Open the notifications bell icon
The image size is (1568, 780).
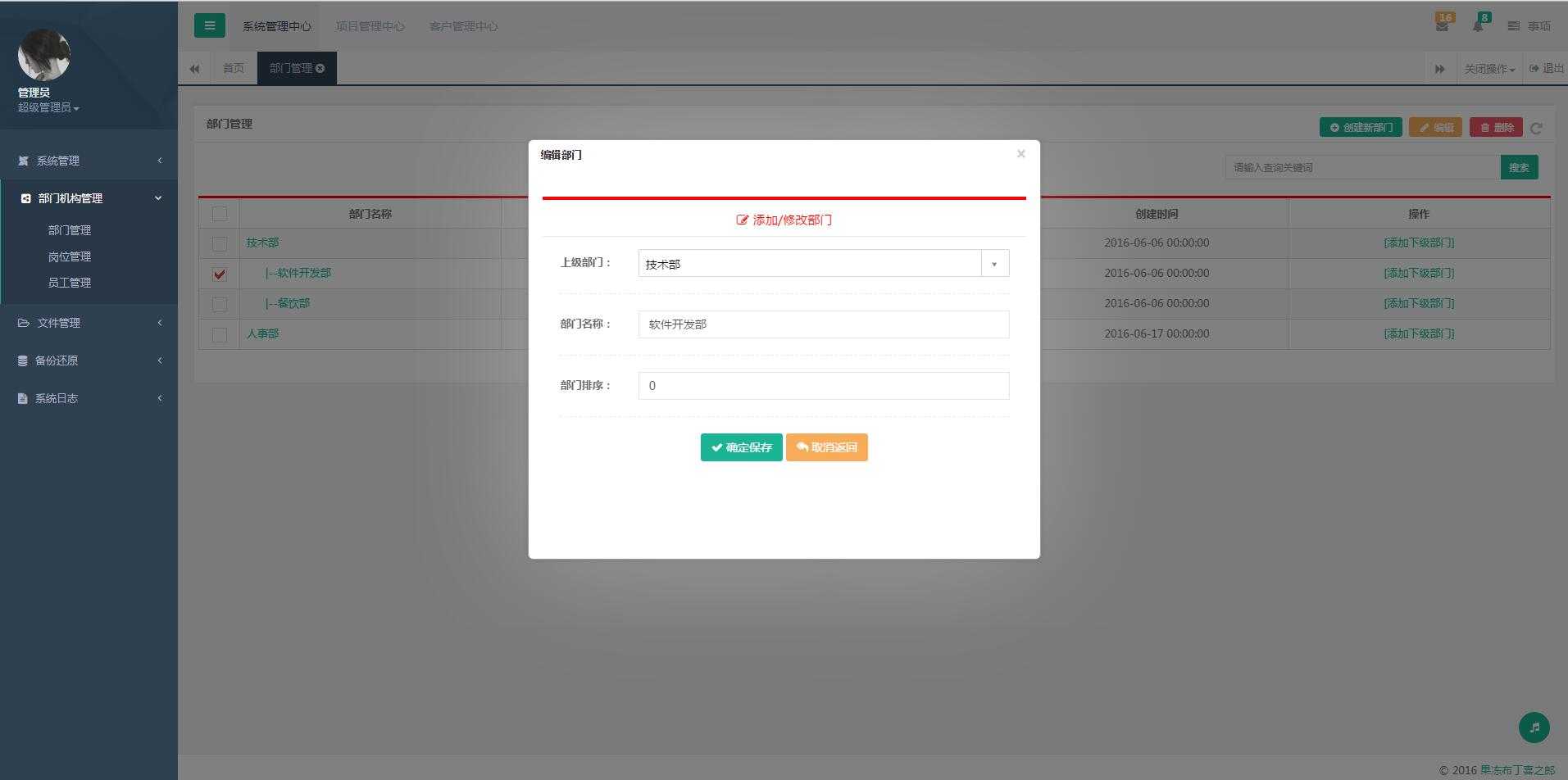tap(1478, 26)
